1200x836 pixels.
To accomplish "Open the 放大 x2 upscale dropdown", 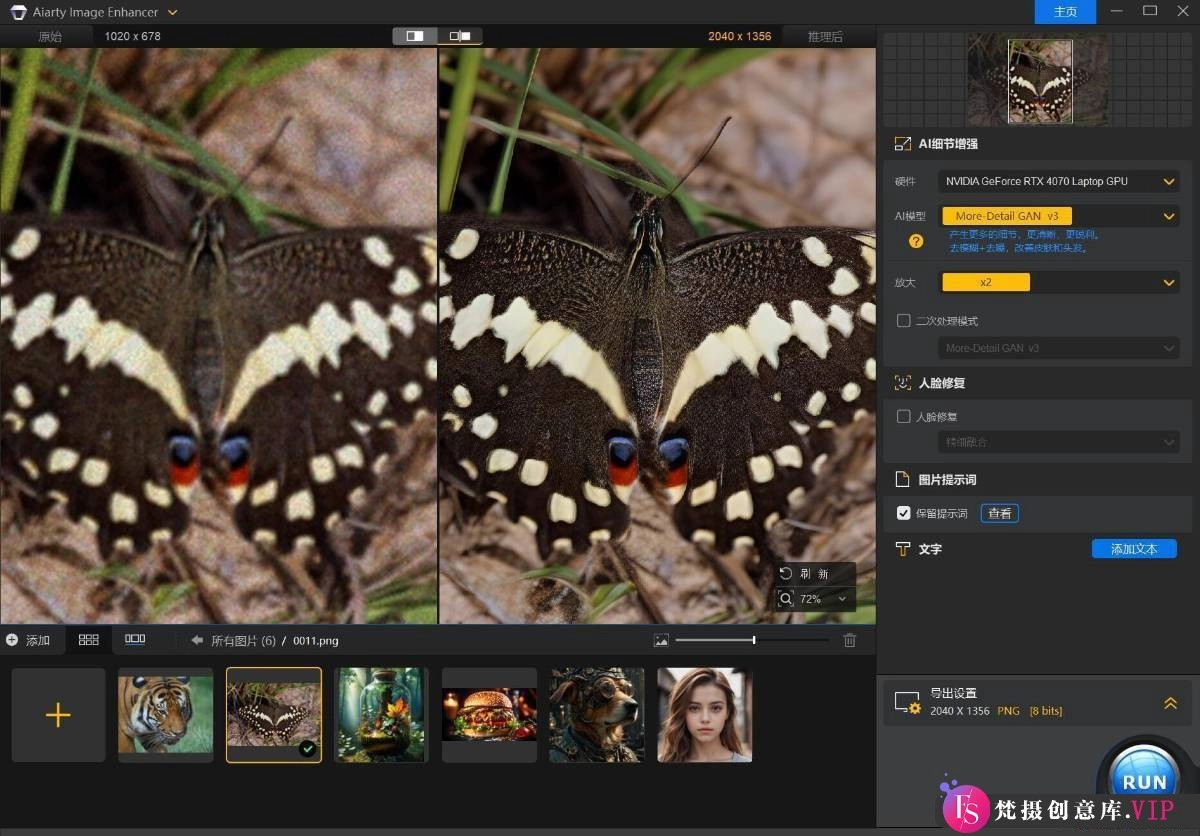I will [x=1059, y=283].
